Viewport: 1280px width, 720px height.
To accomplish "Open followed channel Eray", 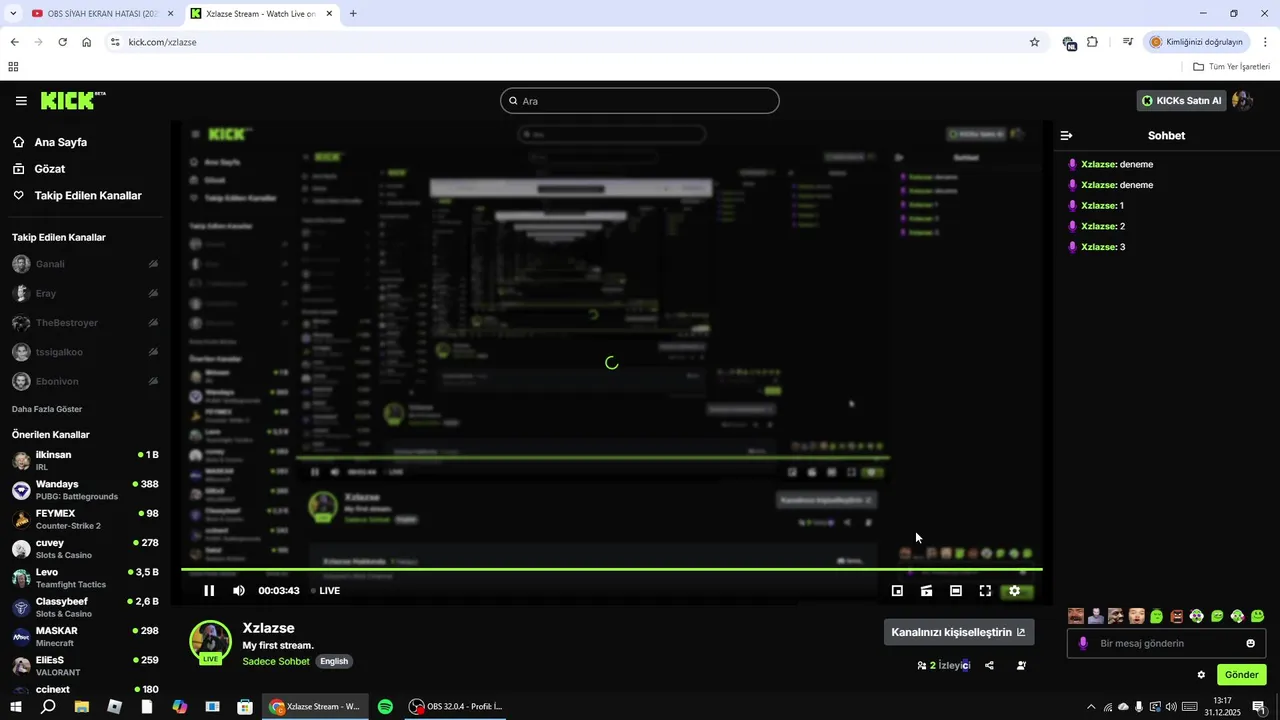I will tap(85, 293).
